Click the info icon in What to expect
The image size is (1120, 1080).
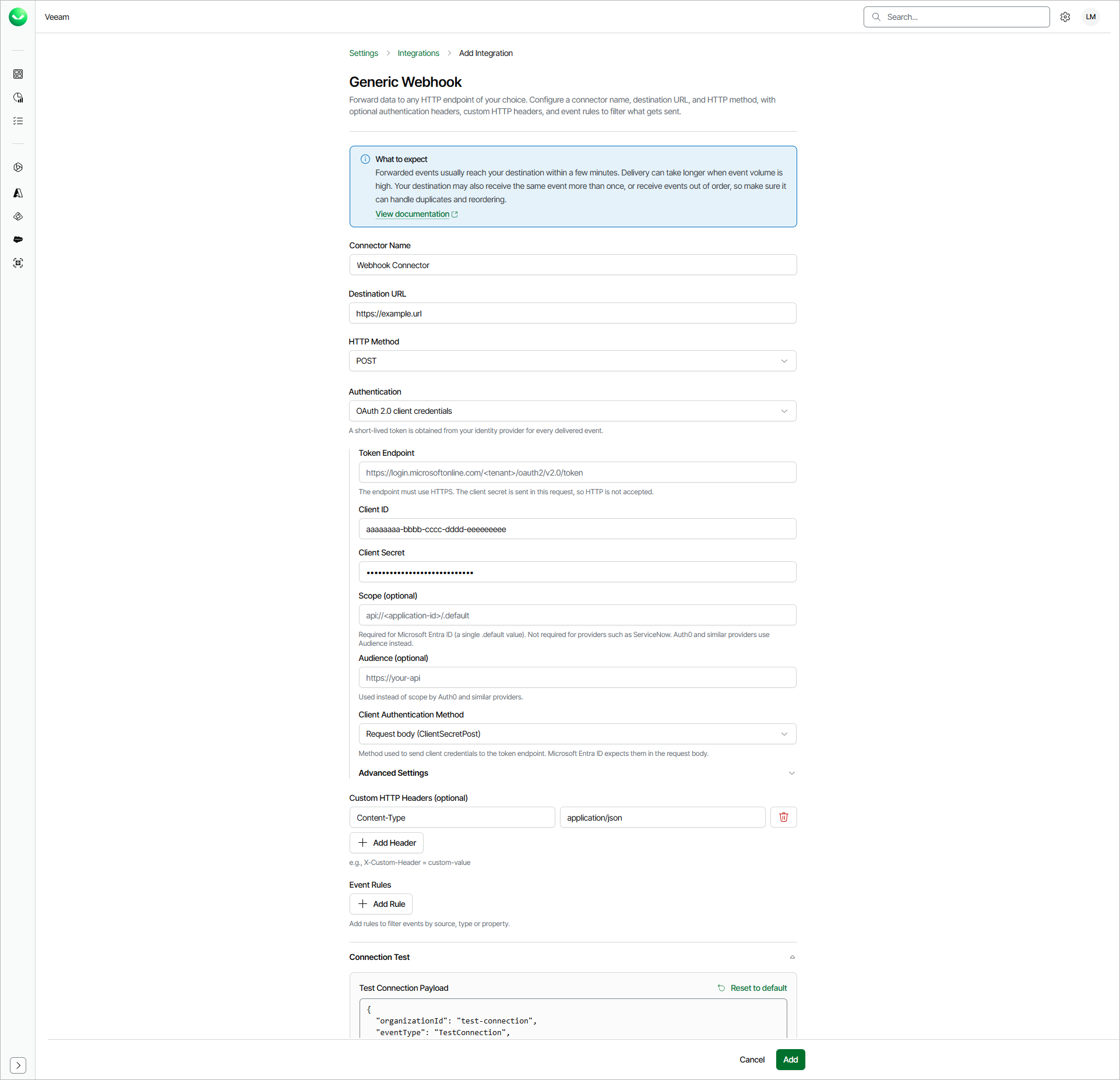click(x=365, y=159)
